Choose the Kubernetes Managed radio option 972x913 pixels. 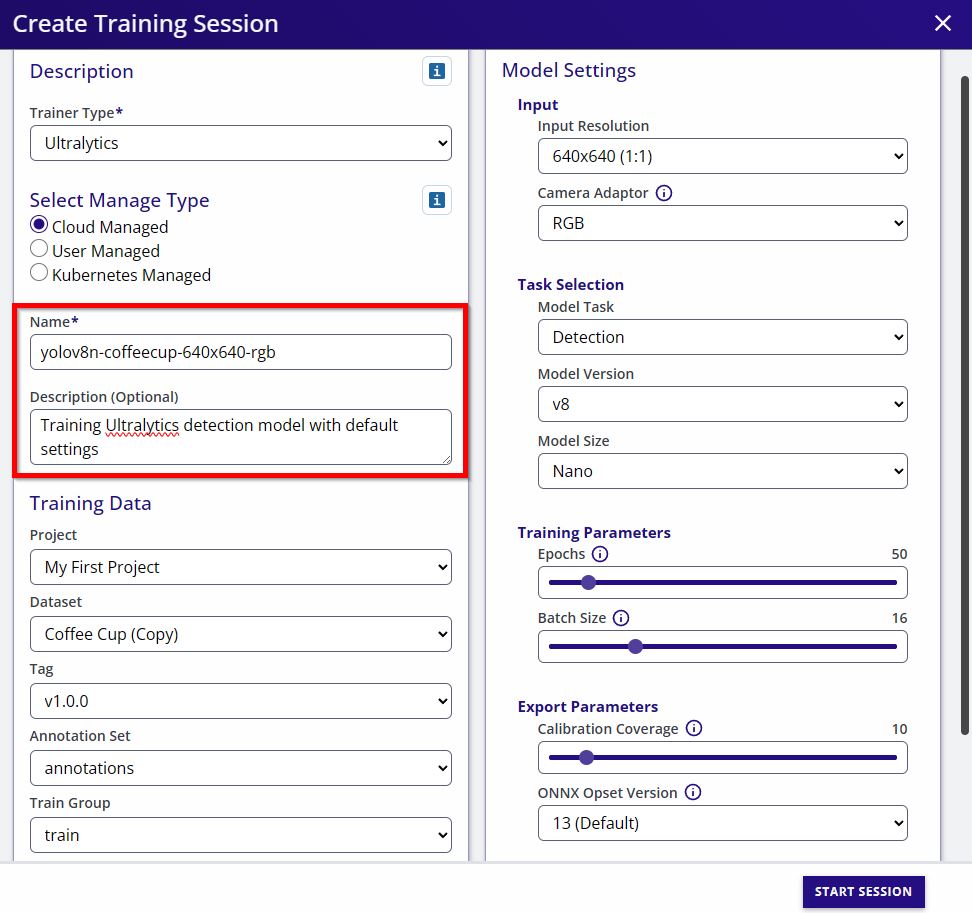[39, 274]
